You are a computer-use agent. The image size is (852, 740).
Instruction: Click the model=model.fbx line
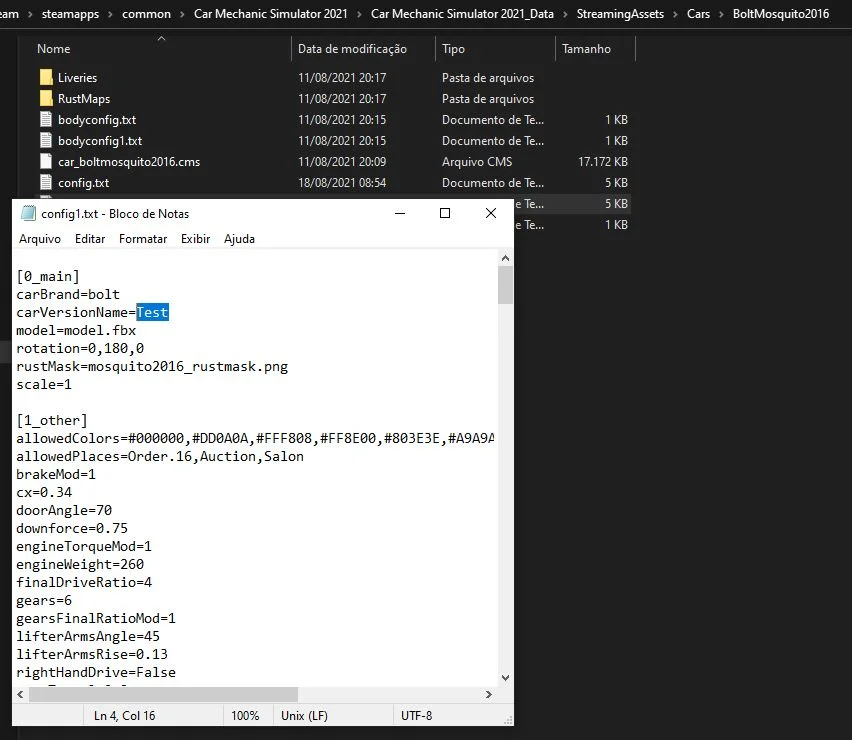pyautogui.click(x=76, y=330)
